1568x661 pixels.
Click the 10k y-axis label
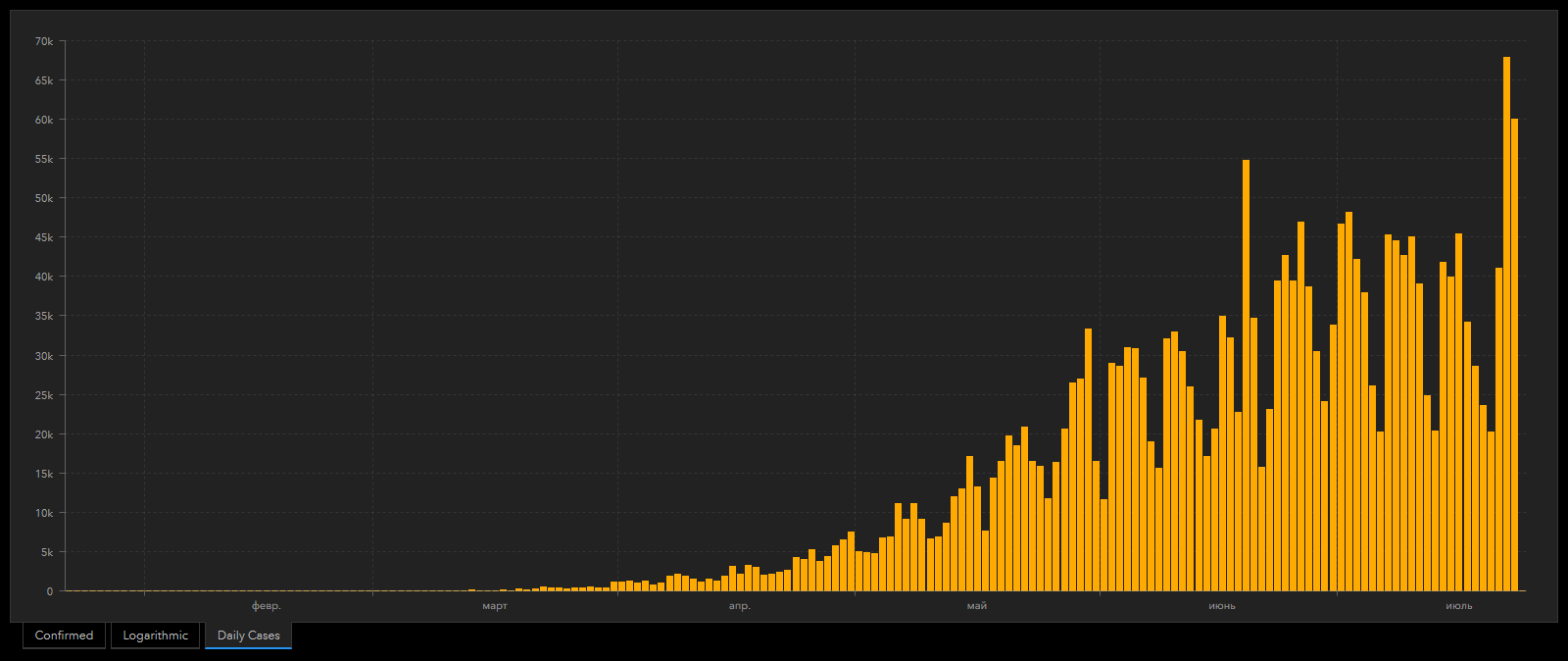(44, 513)
